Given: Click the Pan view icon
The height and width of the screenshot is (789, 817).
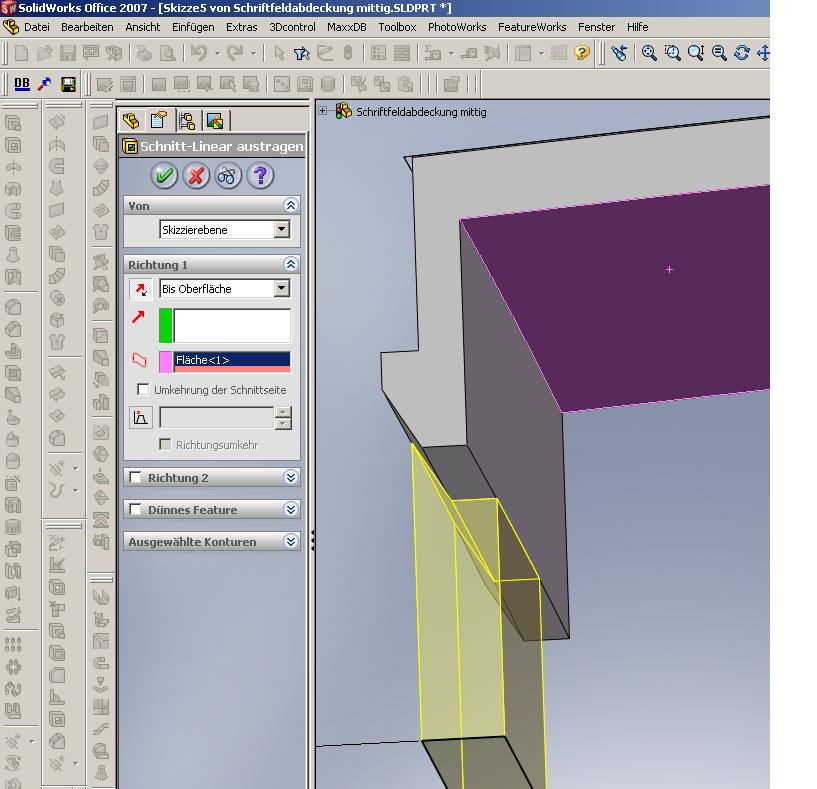Looking at the screenshot, I should click(x=763, y=53).
